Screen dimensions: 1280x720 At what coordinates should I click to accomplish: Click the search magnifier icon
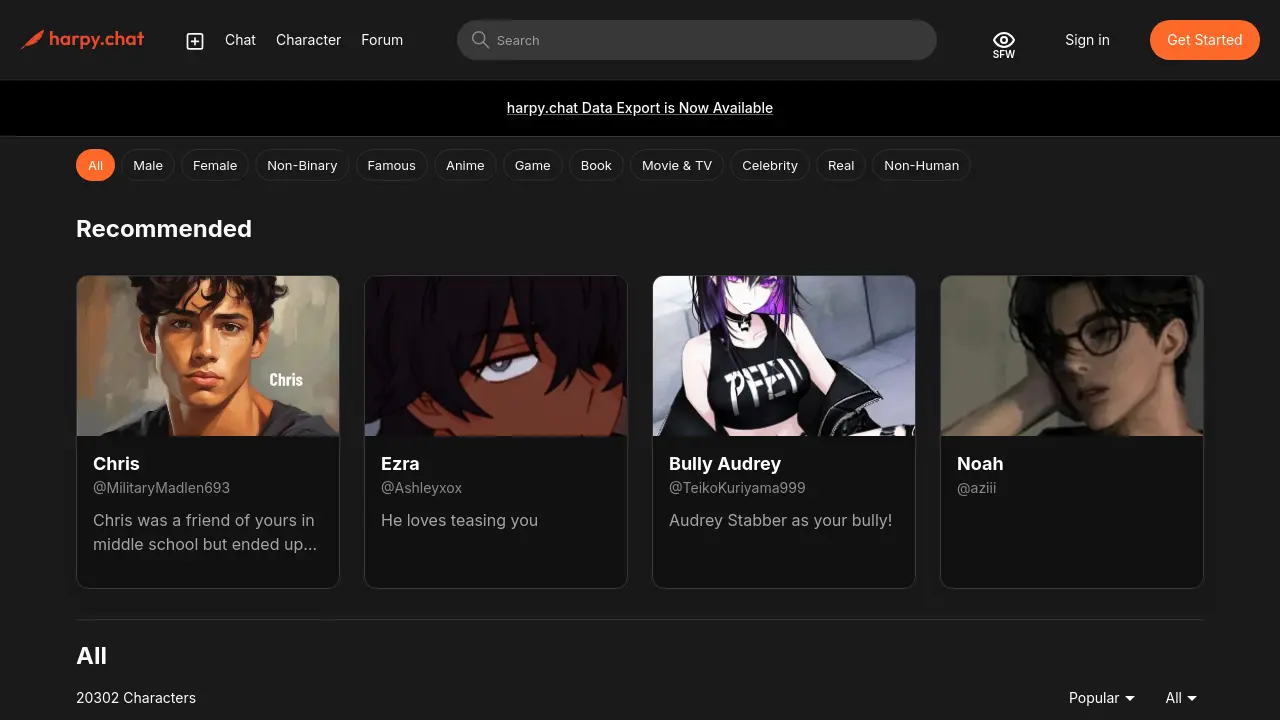tap(480, 40)
